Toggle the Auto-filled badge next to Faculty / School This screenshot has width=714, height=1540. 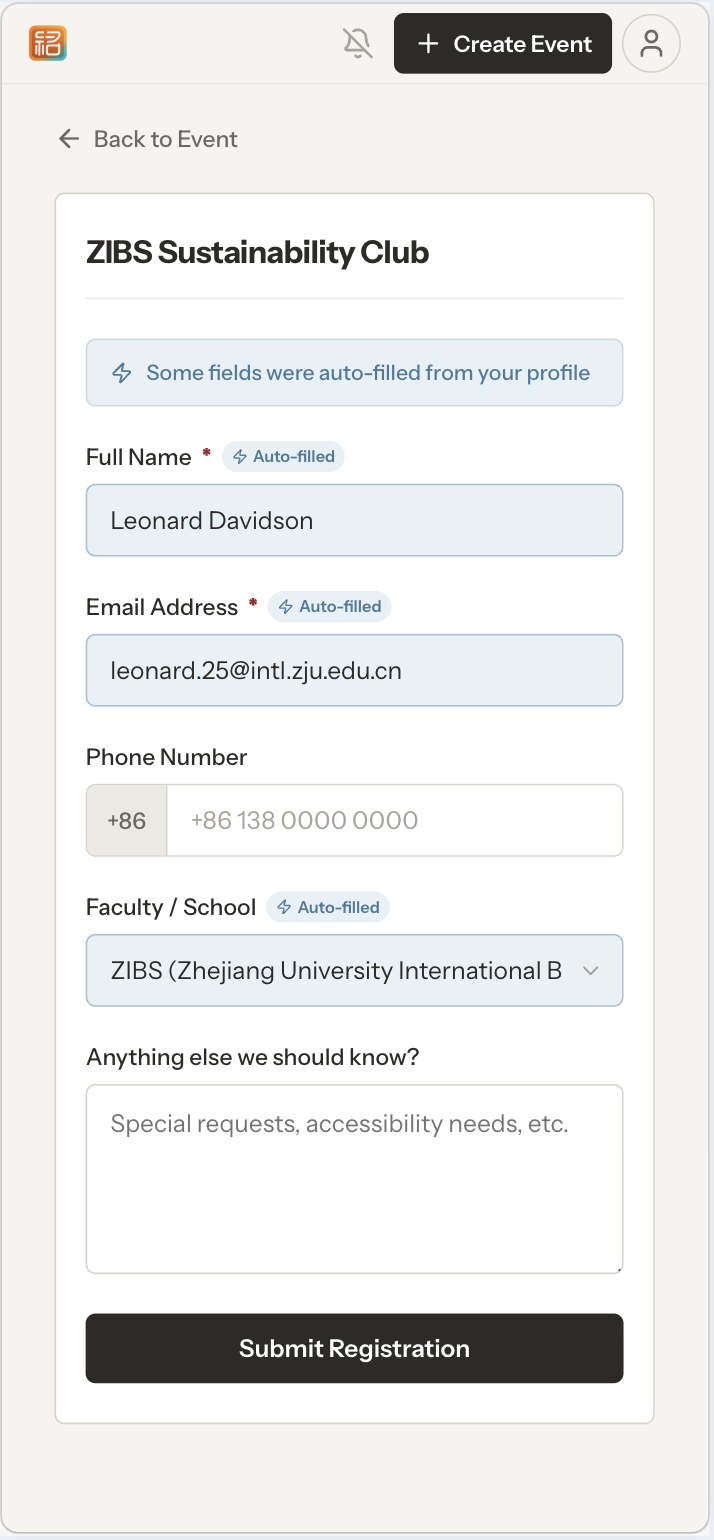pyautogui.click(x=327, y=907)
